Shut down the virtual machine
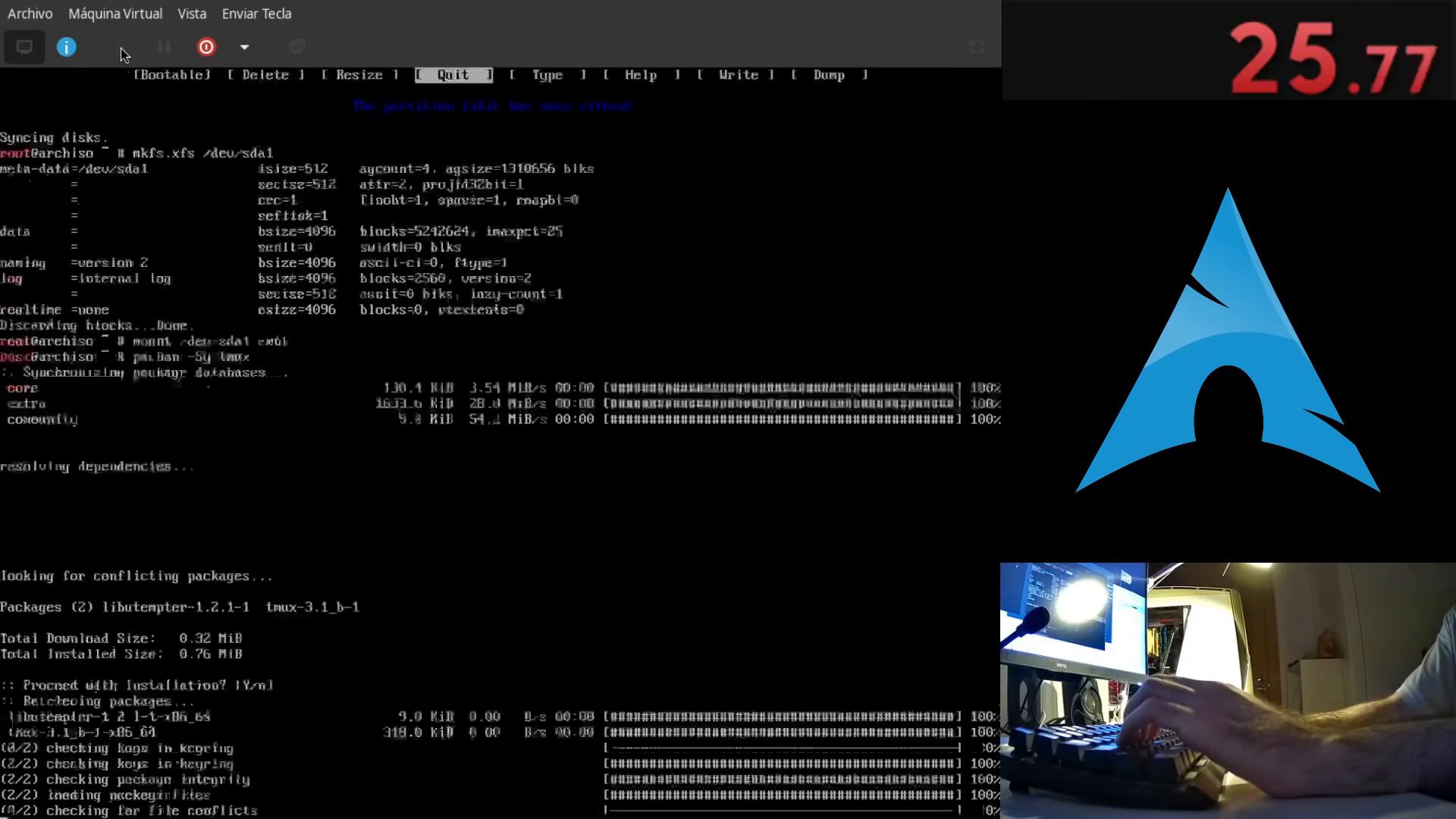Viewport: 1456px width, 819px height. click(206, 47)
